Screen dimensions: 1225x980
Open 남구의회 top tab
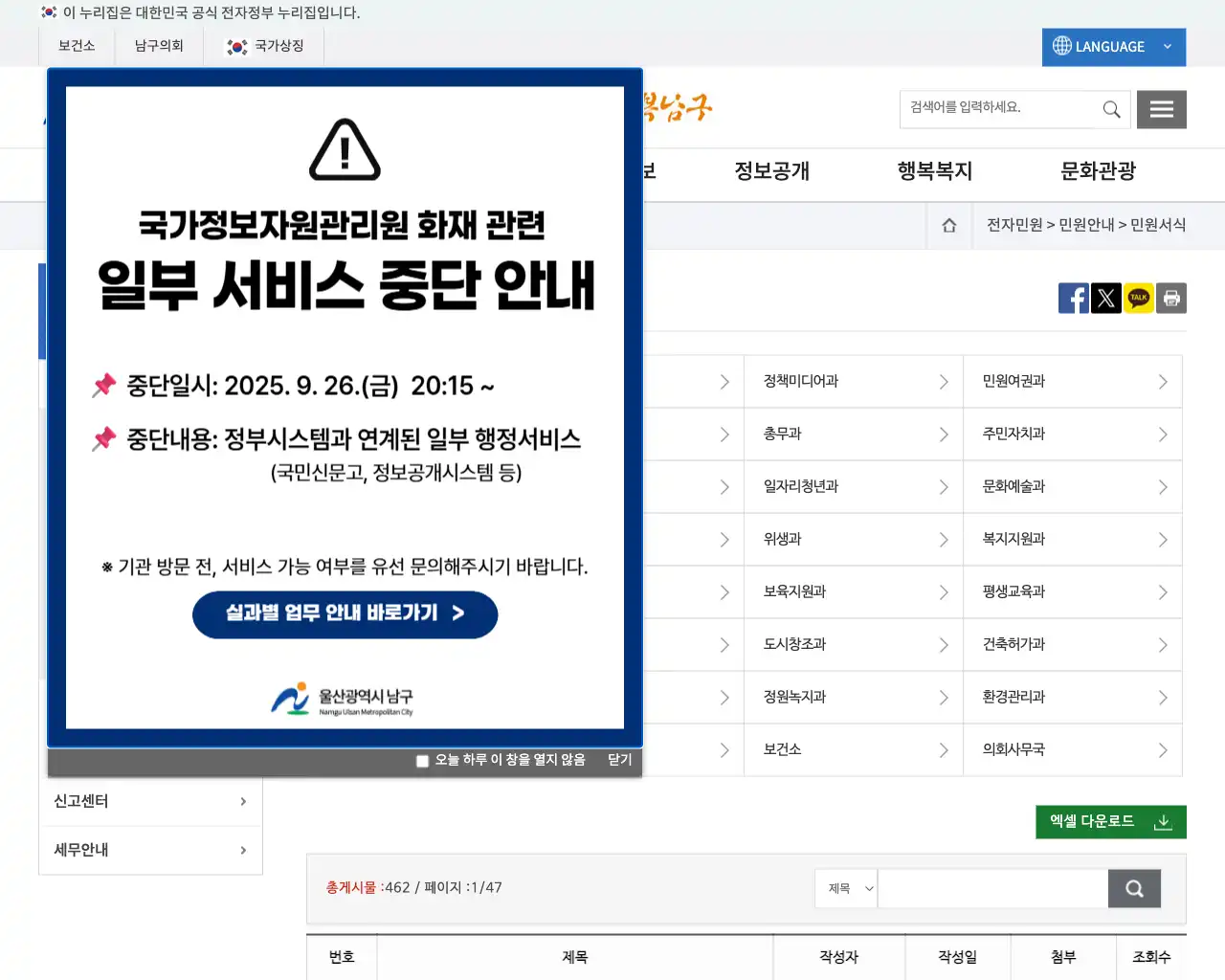(159, 46)
